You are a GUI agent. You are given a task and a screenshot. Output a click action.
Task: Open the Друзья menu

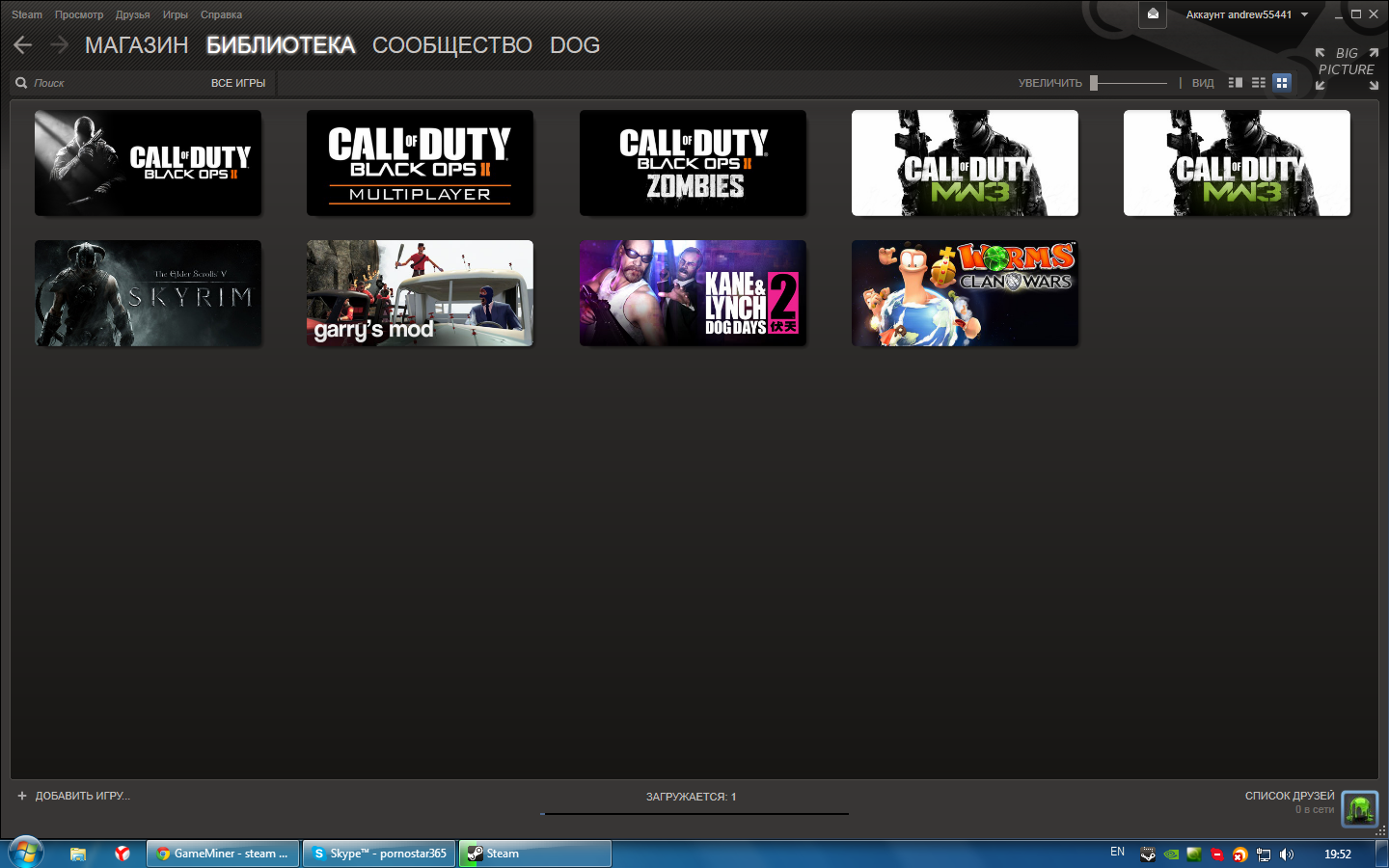133,14
